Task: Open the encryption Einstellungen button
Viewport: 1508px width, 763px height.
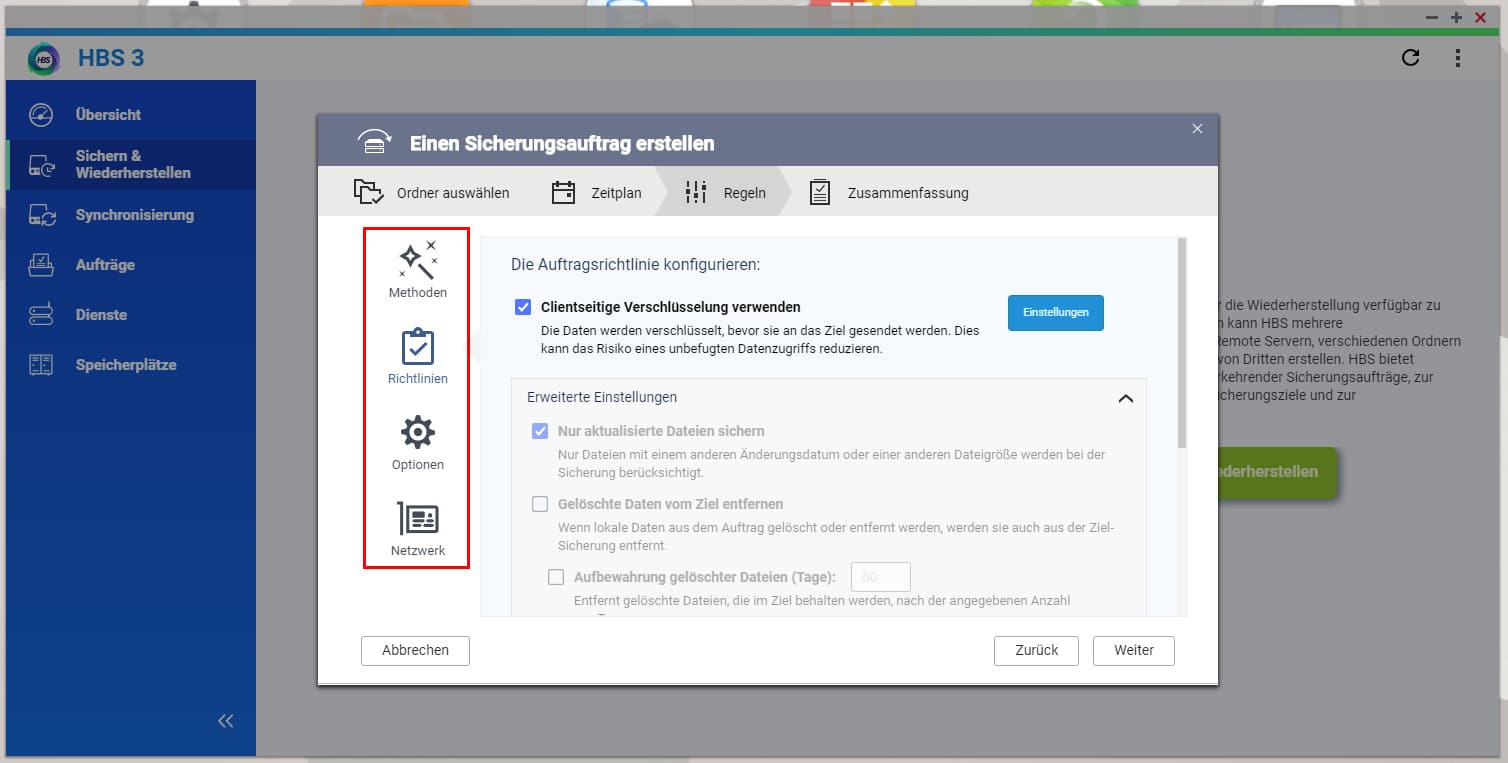Action: click(x=1056, y=312)
